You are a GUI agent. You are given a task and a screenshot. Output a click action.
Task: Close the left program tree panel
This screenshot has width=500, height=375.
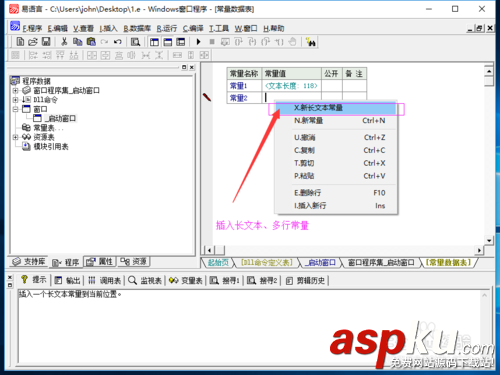coord(192,67)
